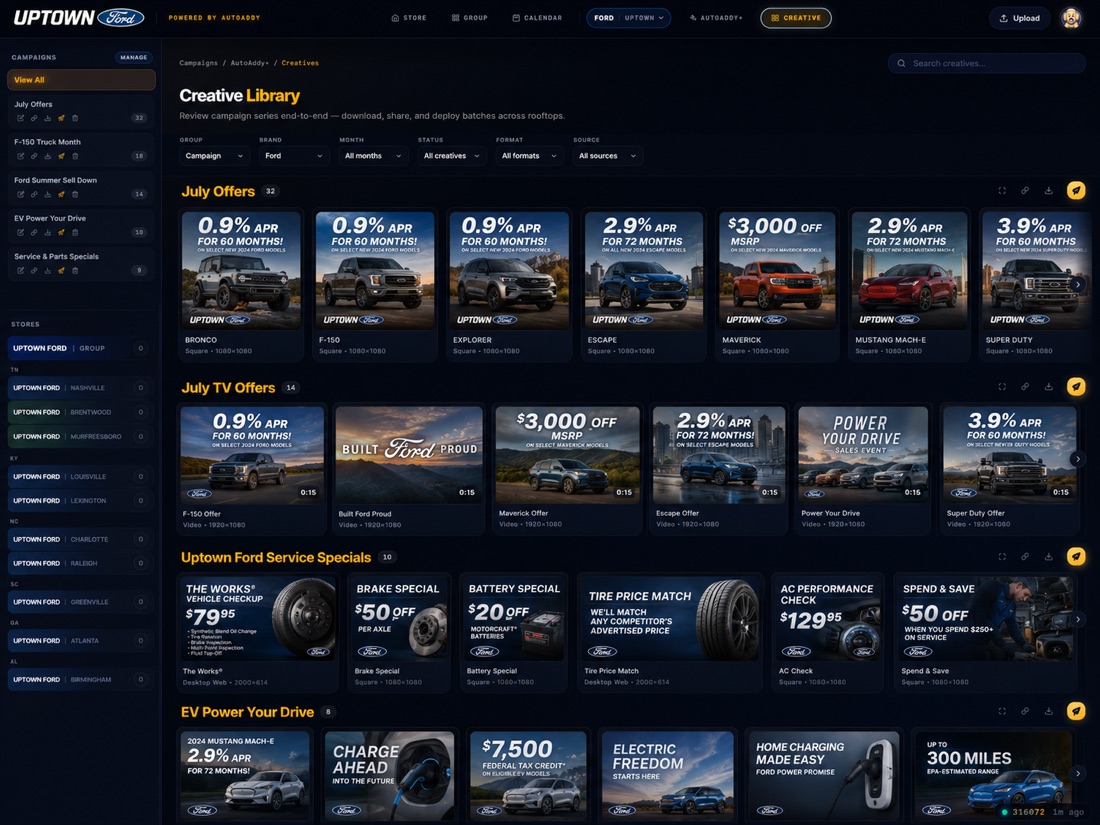Go to the Group nav item
Viewport: 1100px width, 825px height.
click(469, 18)
